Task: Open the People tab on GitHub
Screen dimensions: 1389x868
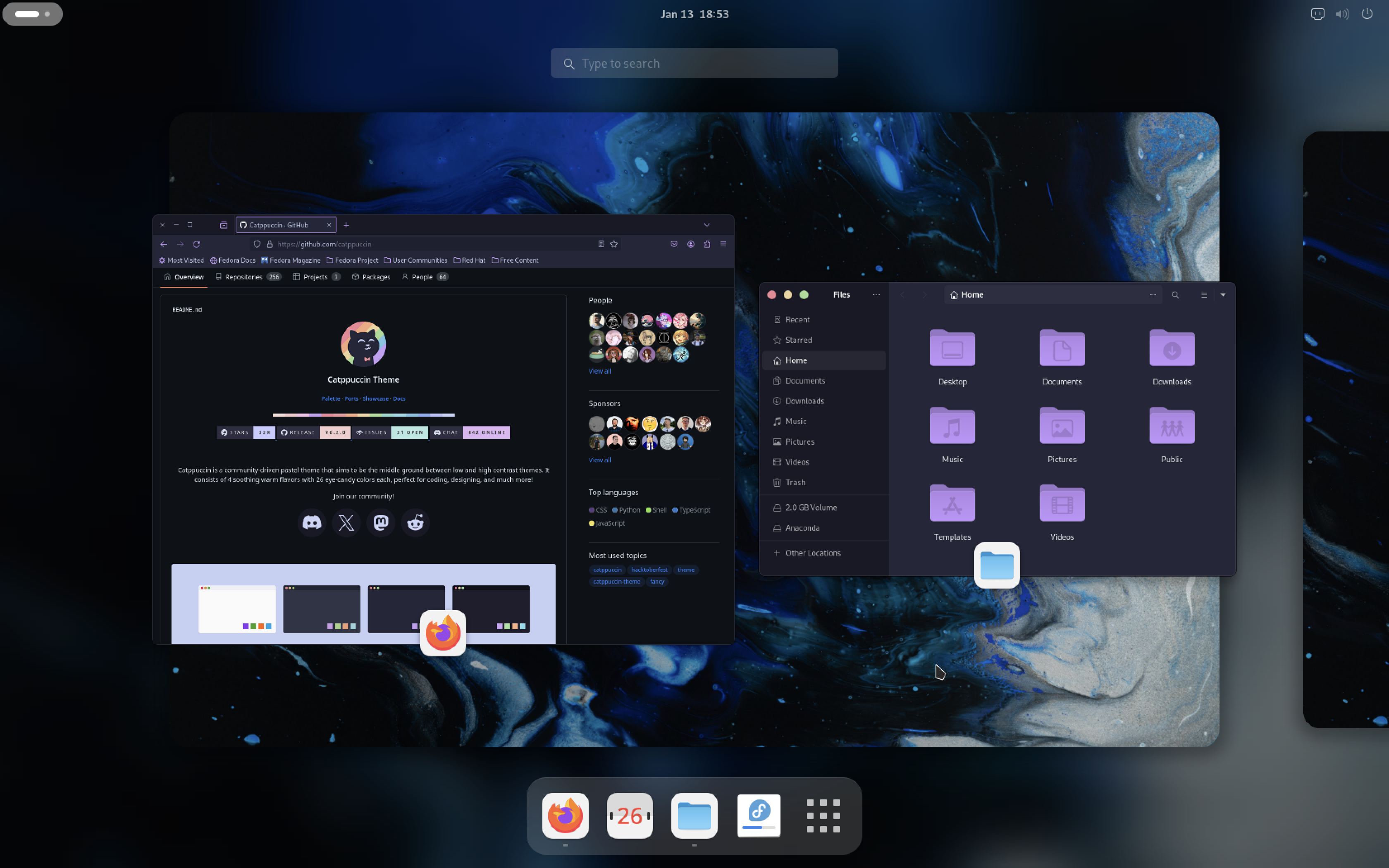Action: (x=425, y=277)
